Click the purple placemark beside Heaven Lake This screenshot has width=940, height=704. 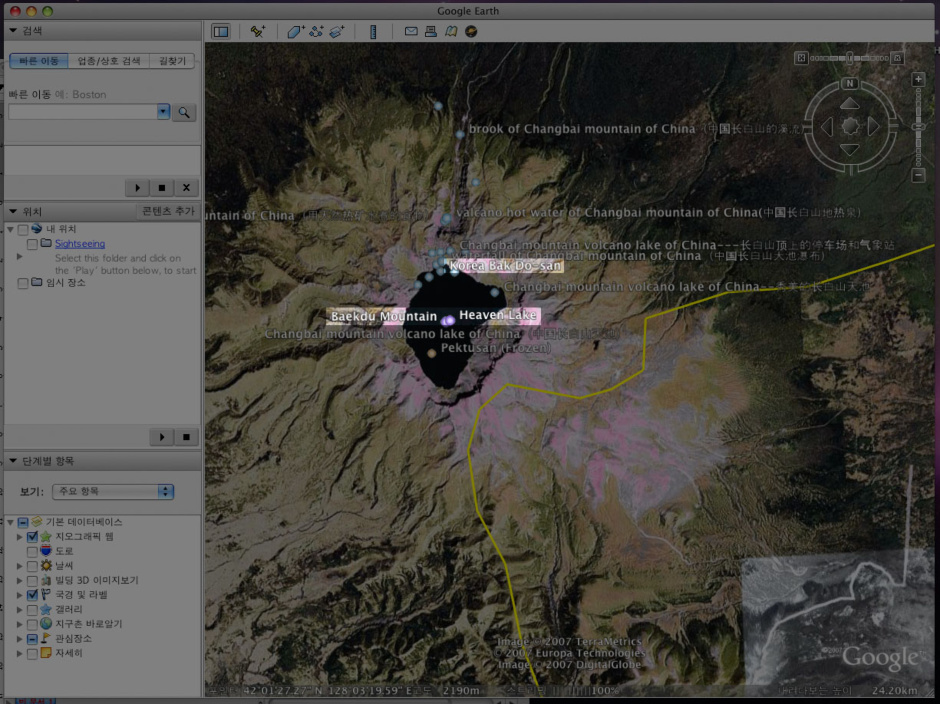(x=448, y=321)
